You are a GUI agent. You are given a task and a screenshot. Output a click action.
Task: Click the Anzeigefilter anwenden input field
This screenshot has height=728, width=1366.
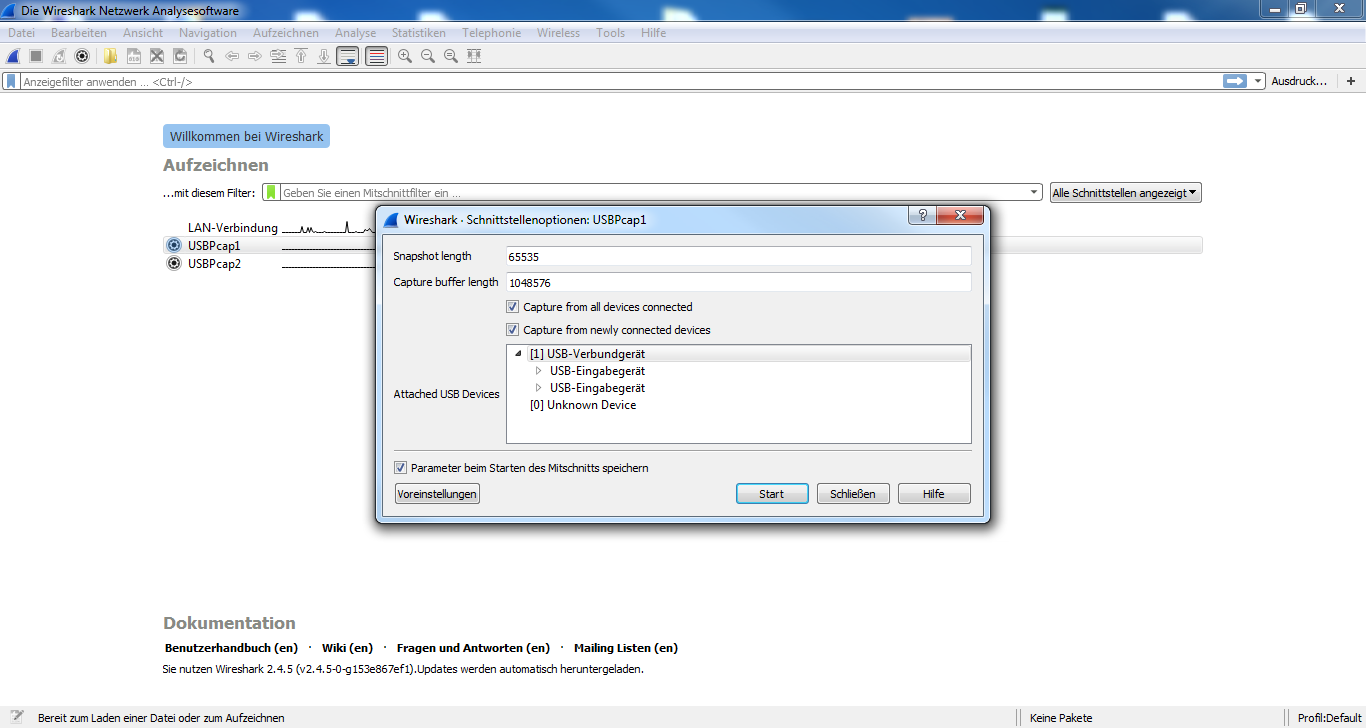point(620,82)
